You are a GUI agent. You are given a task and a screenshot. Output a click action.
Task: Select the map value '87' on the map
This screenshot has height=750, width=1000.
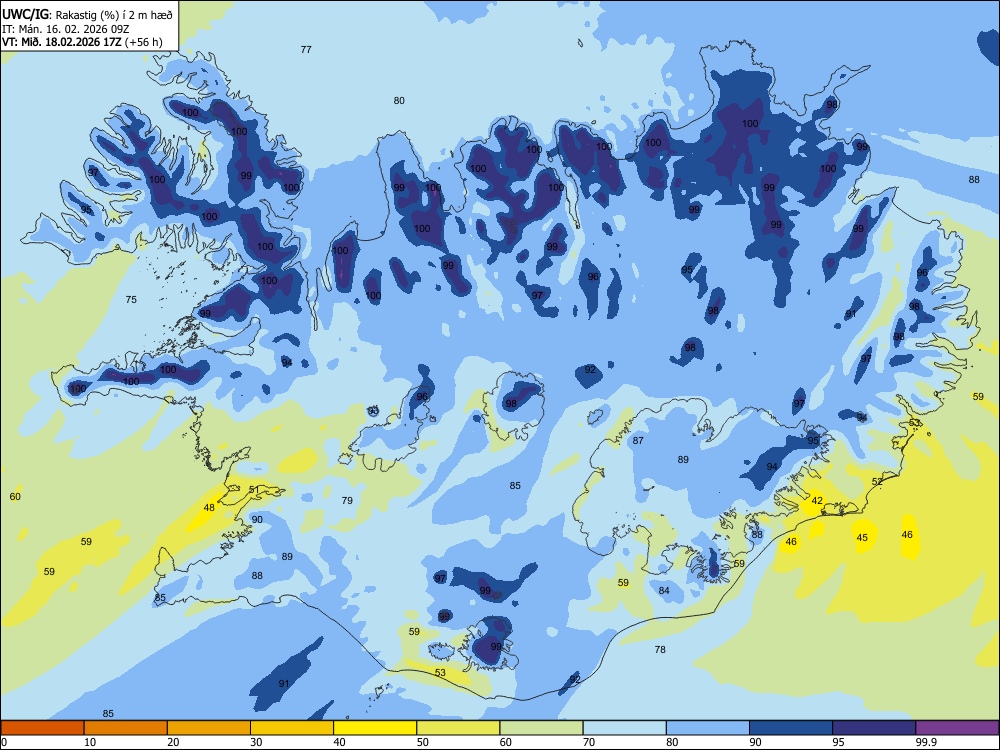pyautogui.click(x=638, y=440)
